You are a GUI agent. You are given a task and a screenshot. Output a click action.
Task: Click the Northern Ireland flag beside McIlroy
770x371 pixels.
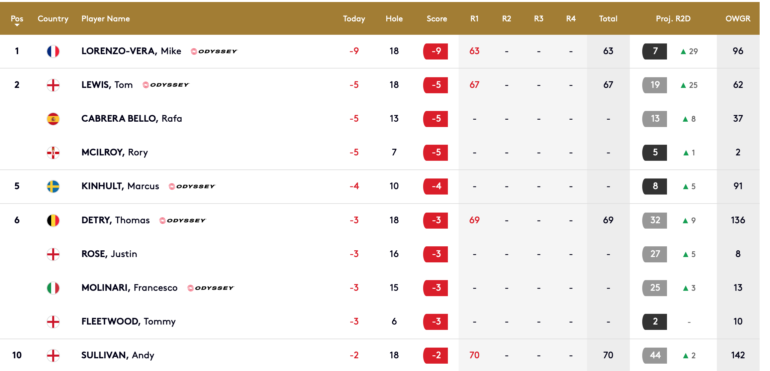tap(53, 153)
